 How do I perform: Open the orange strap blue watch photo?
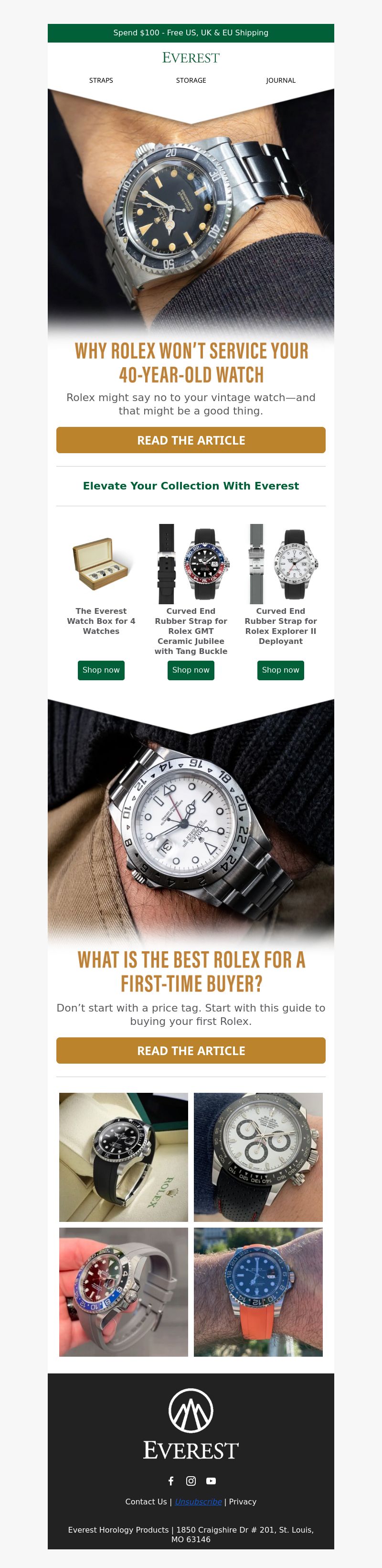(x=258, y=1292)
